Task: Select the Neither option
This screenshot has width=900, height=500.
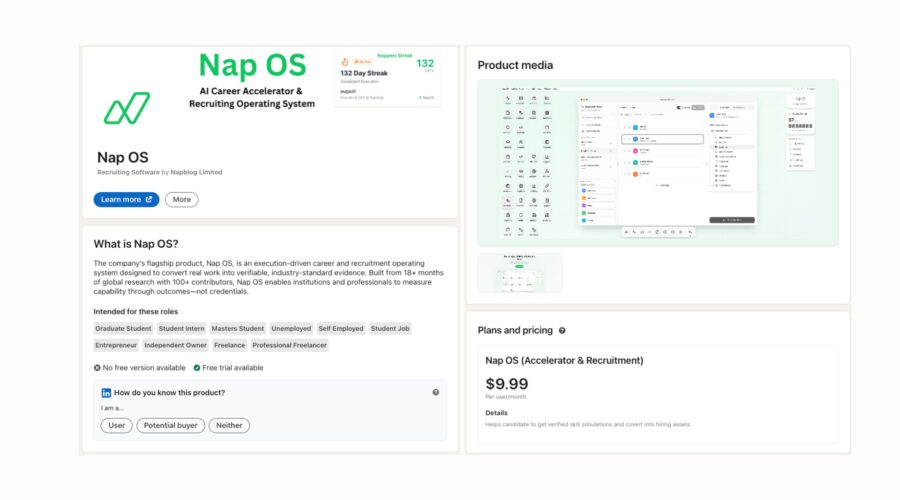Action: pyautogui.click(x=229, y=425)
